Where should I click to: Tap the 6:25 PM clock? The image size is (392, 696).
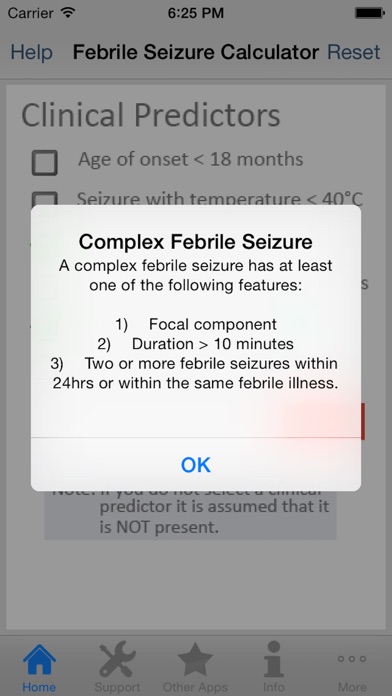tap(196, 13)
